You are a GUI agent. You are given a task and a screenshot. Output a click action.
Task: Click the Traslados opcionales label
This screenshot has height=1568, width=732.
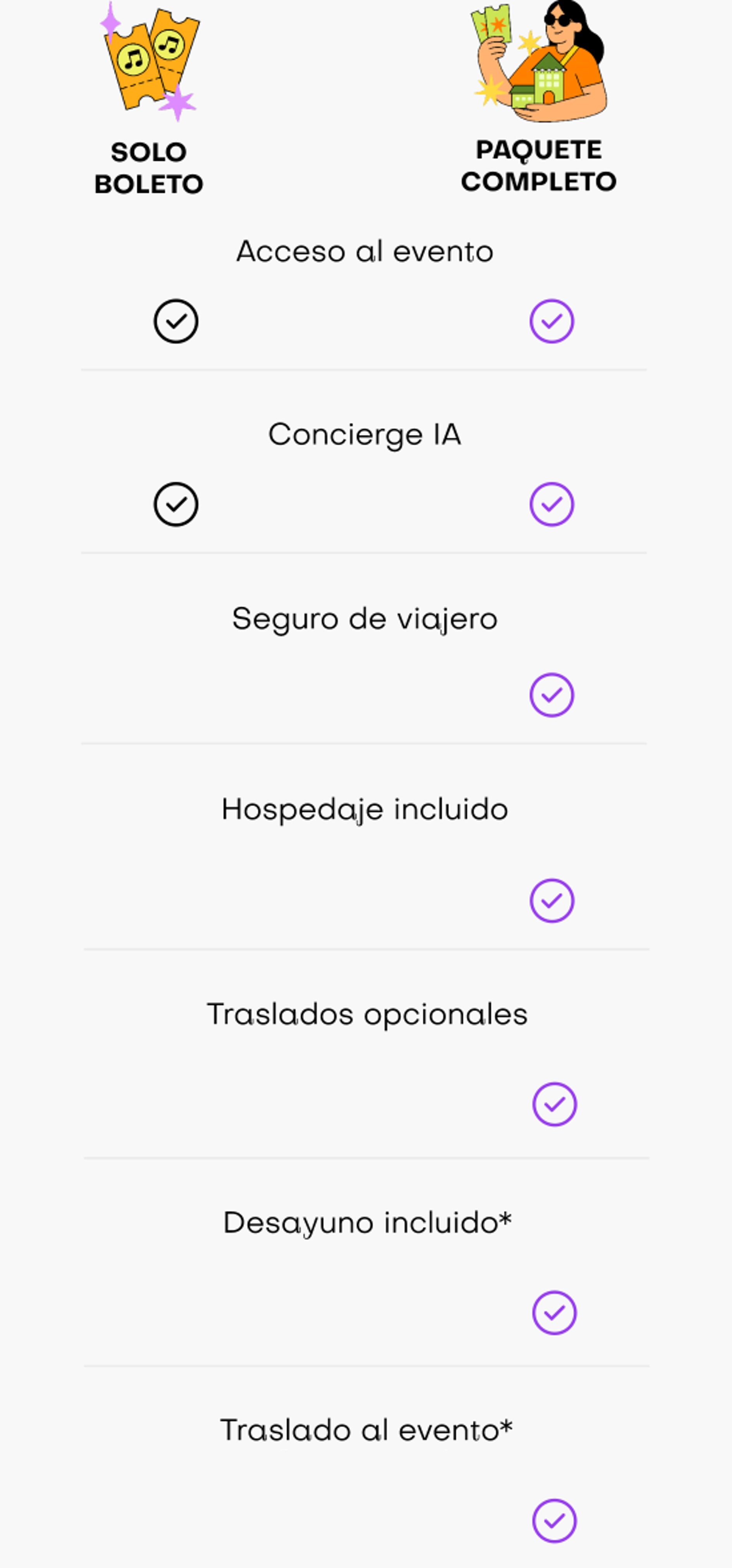click(x=367, y=1014)
